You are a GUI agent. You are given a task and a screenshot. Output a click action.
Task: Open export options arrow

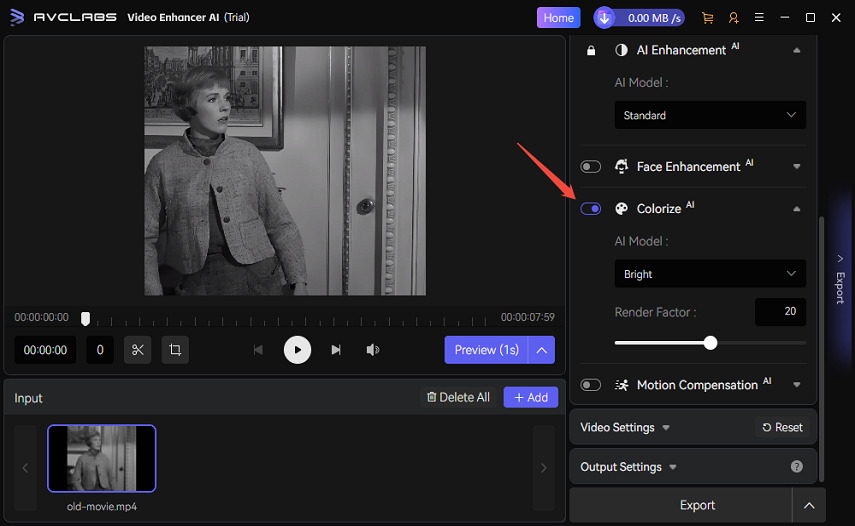809,505
